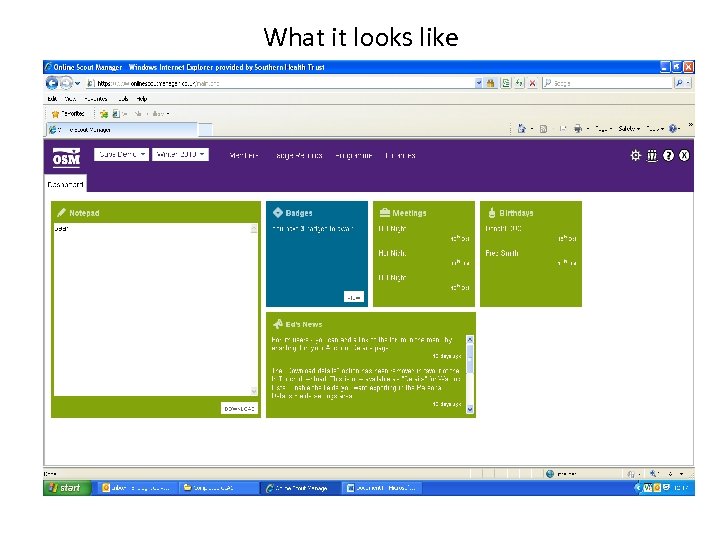Switch to the folder window taskbar button
Viewport: 720px width, 540px height.
coord(219,488)
